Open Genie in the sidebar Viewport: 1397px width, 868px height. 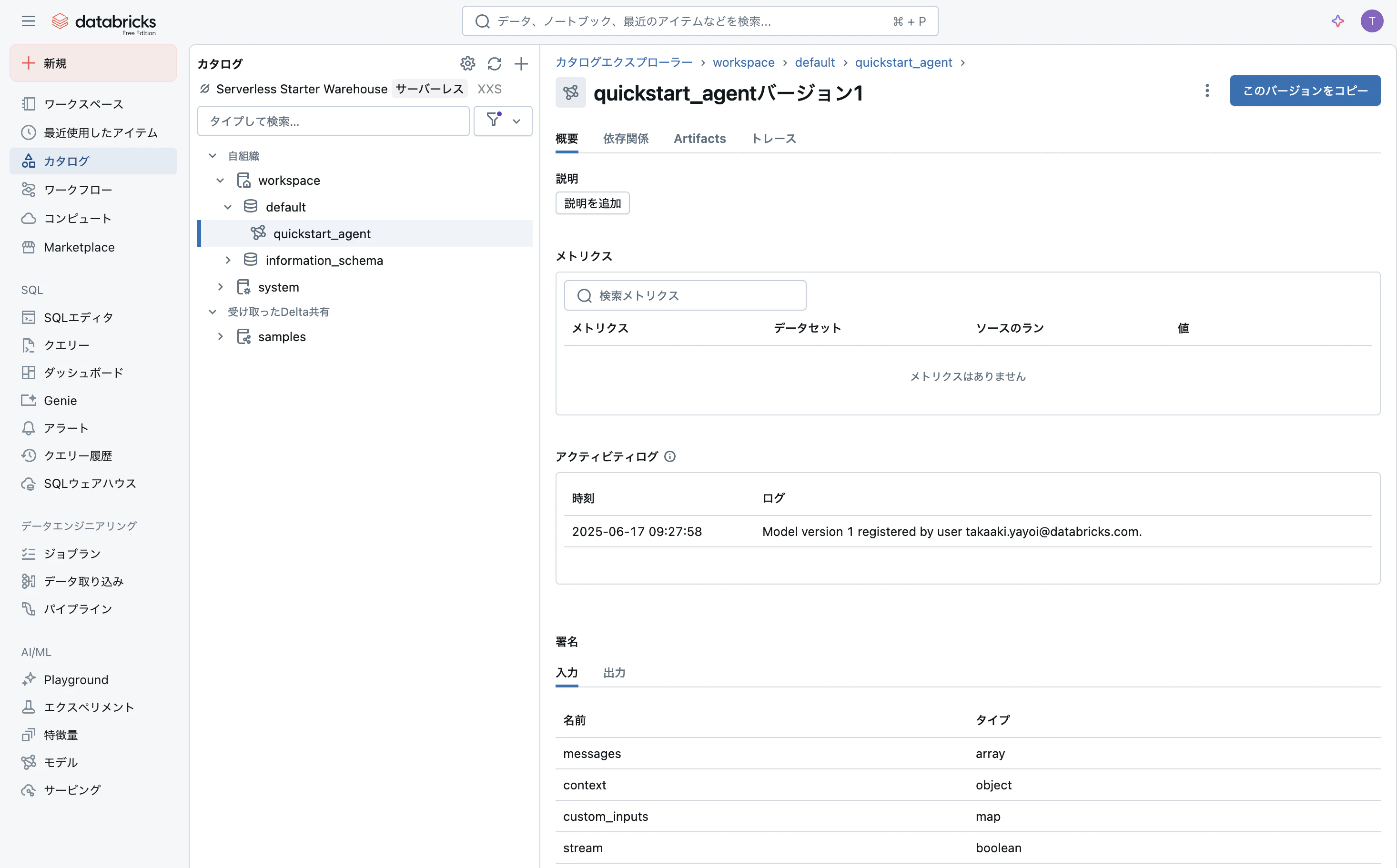pos(93,401)
